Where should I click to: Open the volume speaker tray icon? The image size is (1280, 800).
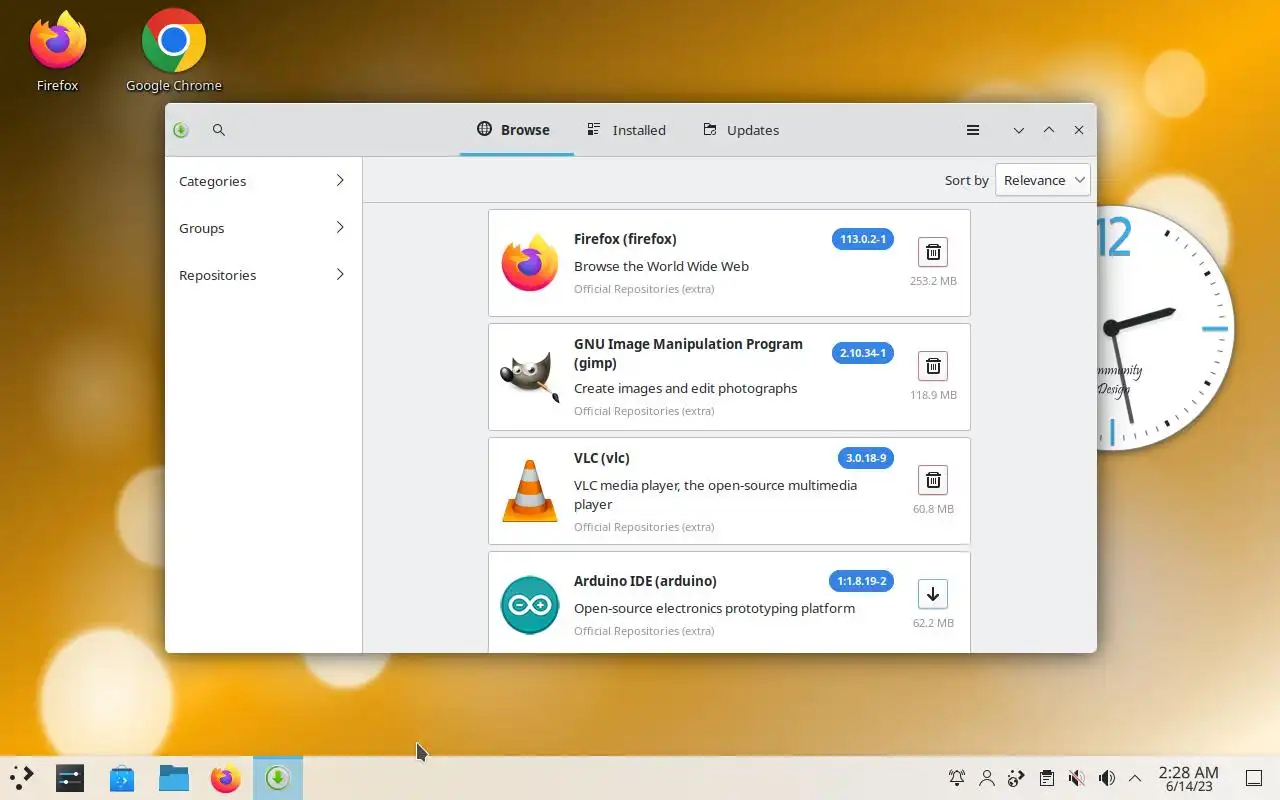coord(1106,778)
